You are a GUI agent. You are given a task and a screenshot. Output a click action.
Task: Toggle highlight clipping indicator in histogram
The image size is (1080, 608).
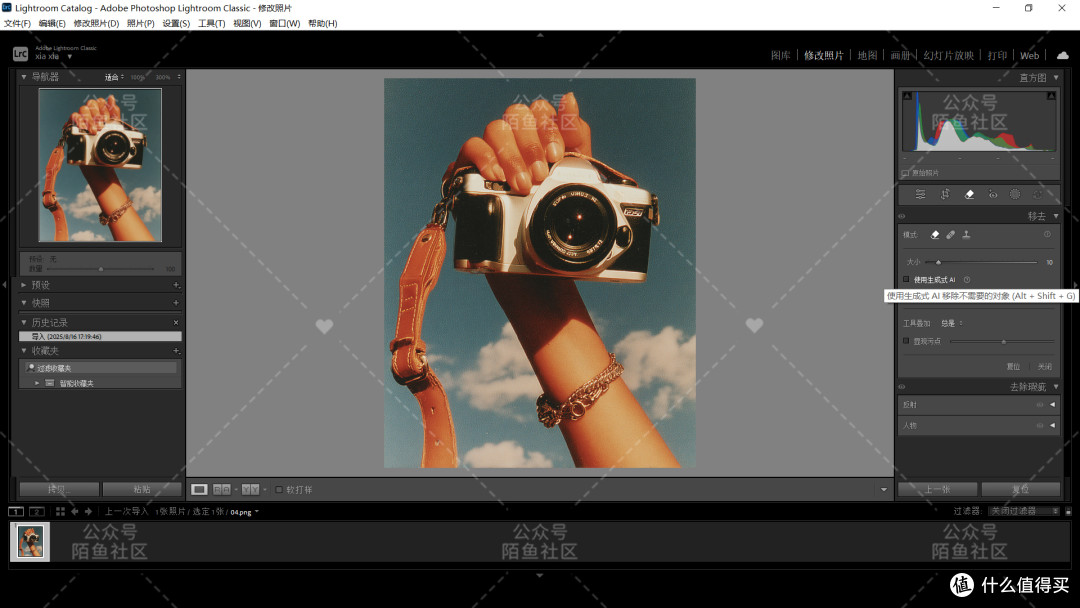coord(1051,96)
